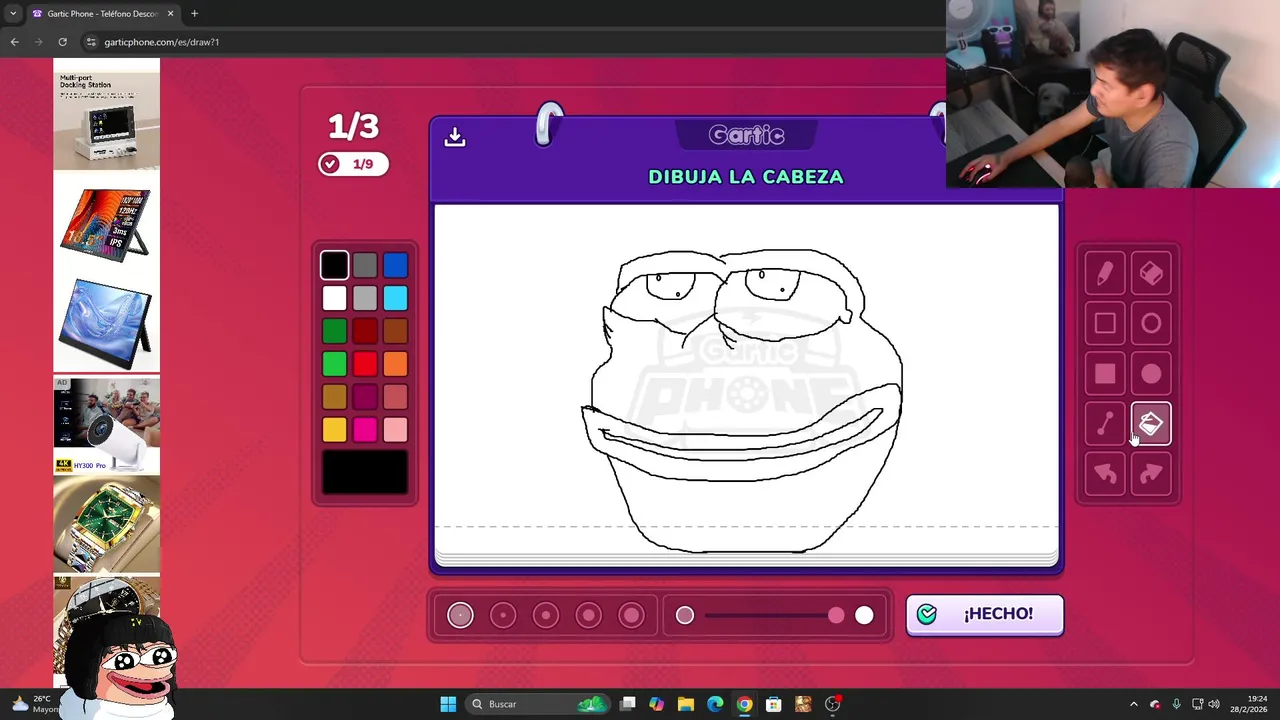Pick the dark red color swatch
Image resolution: width=1280 pixels, height=720 pixels.
click(x=365, y=331)
